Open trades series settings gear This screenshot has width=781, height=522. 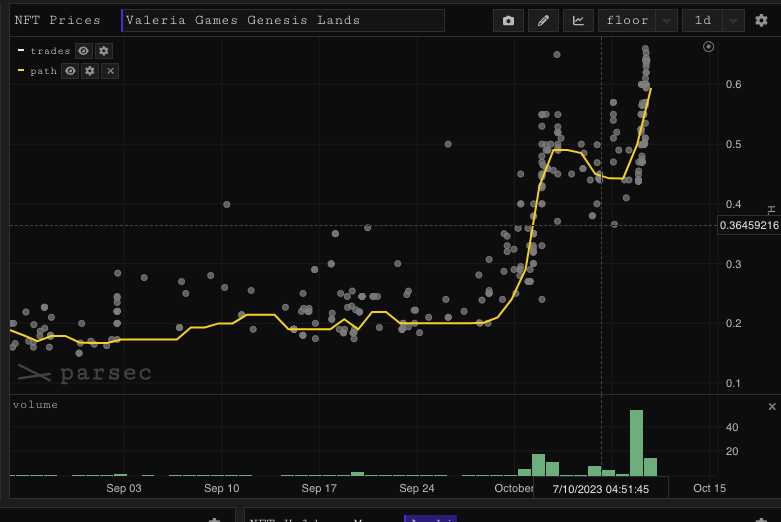pos(104,51)
